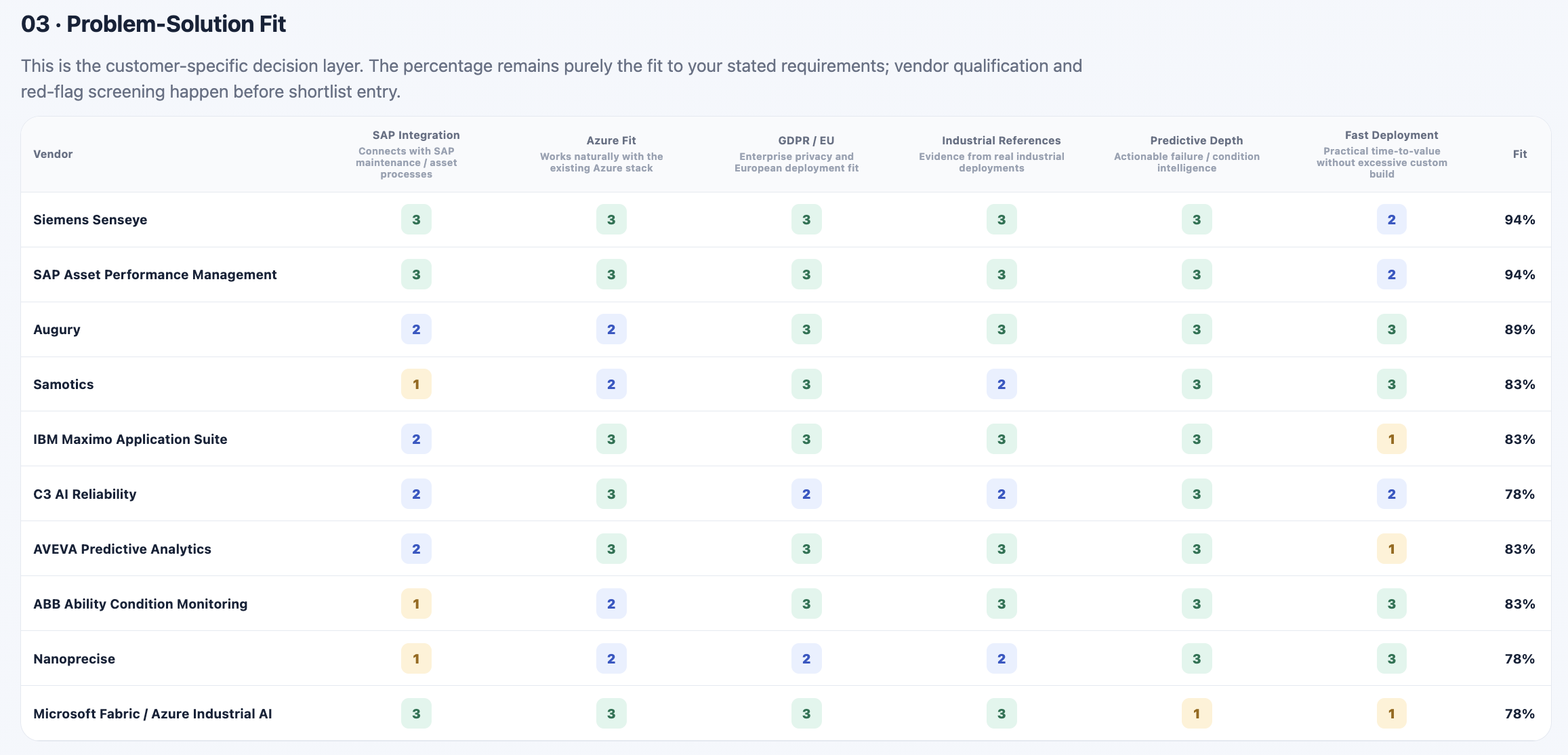Click Nanoprecise's Industrial References score badge
Screen dimensions: 1568x755
[x=1002, y=659]
